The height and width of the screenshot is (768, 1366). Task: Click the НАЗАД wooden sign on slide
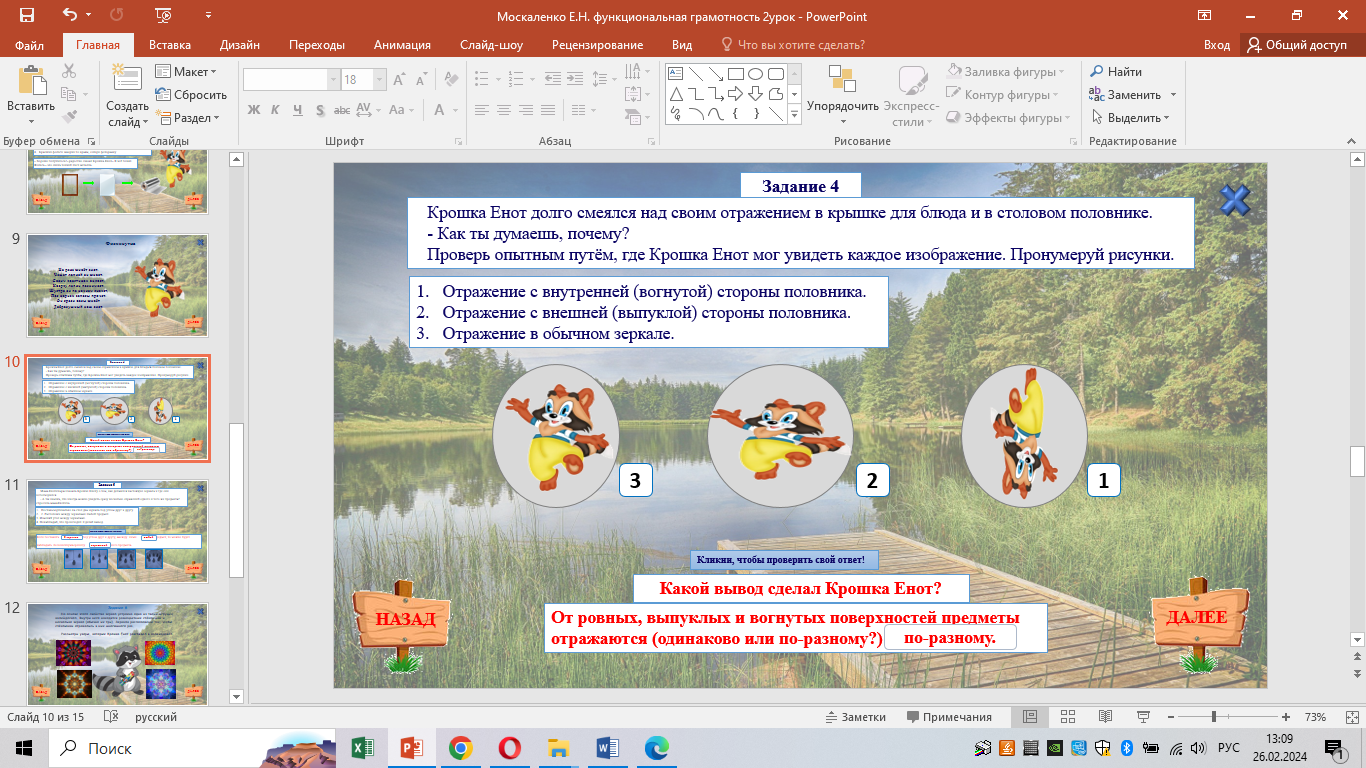402,620
